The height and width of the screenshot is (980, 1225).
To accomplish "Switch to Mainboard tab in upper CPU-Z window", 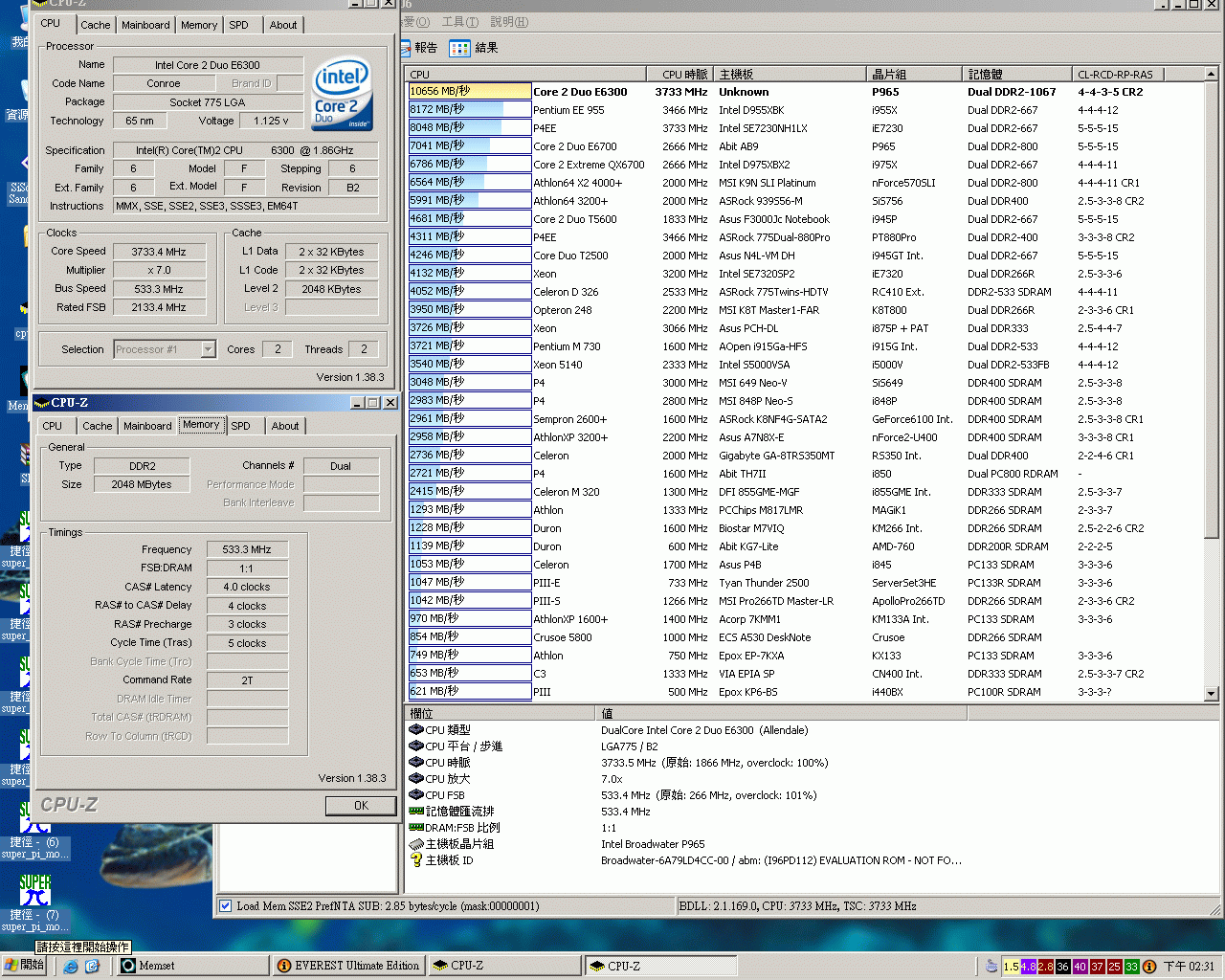I will tap(145, 25).
